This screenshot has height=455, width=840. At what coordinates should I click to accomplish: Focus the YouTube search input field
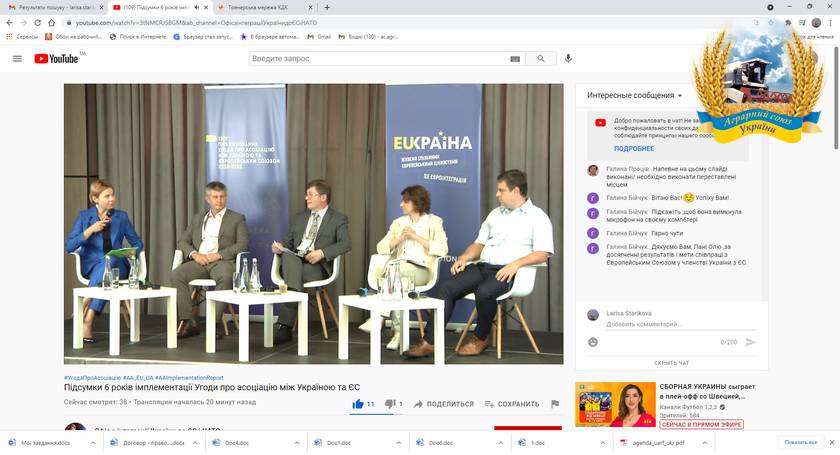[x=378, y=58]
